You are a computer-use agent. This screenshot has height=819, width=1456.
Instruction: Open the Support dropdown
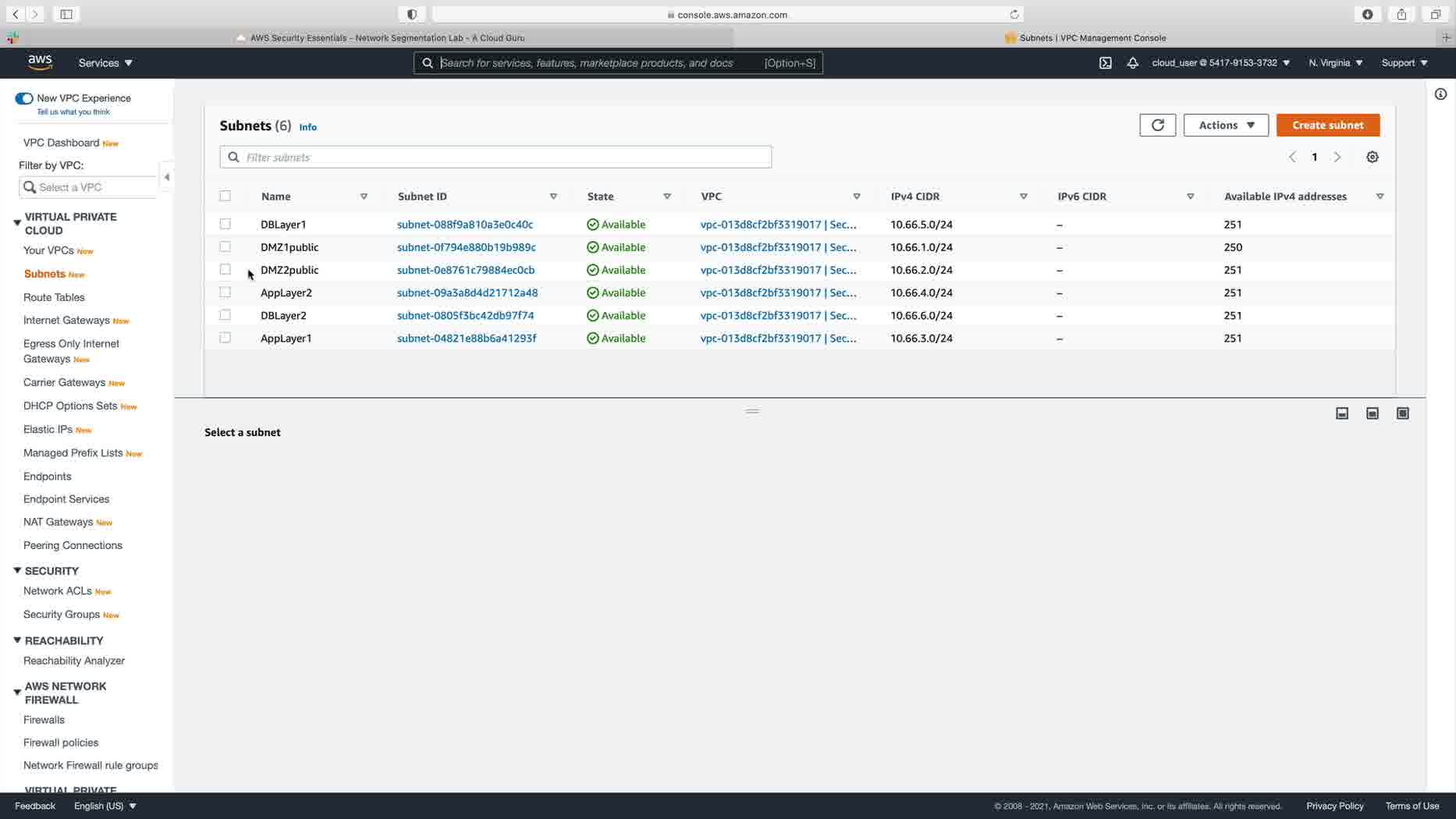point(1405,63)
